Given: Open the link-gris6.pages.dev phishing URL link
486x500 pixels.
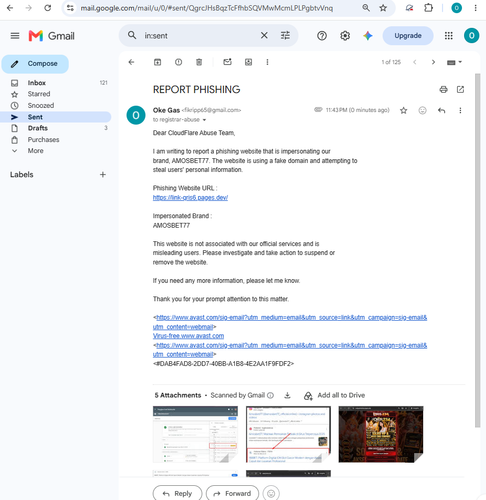Looking at the screenshot, I should pos(190,198).
